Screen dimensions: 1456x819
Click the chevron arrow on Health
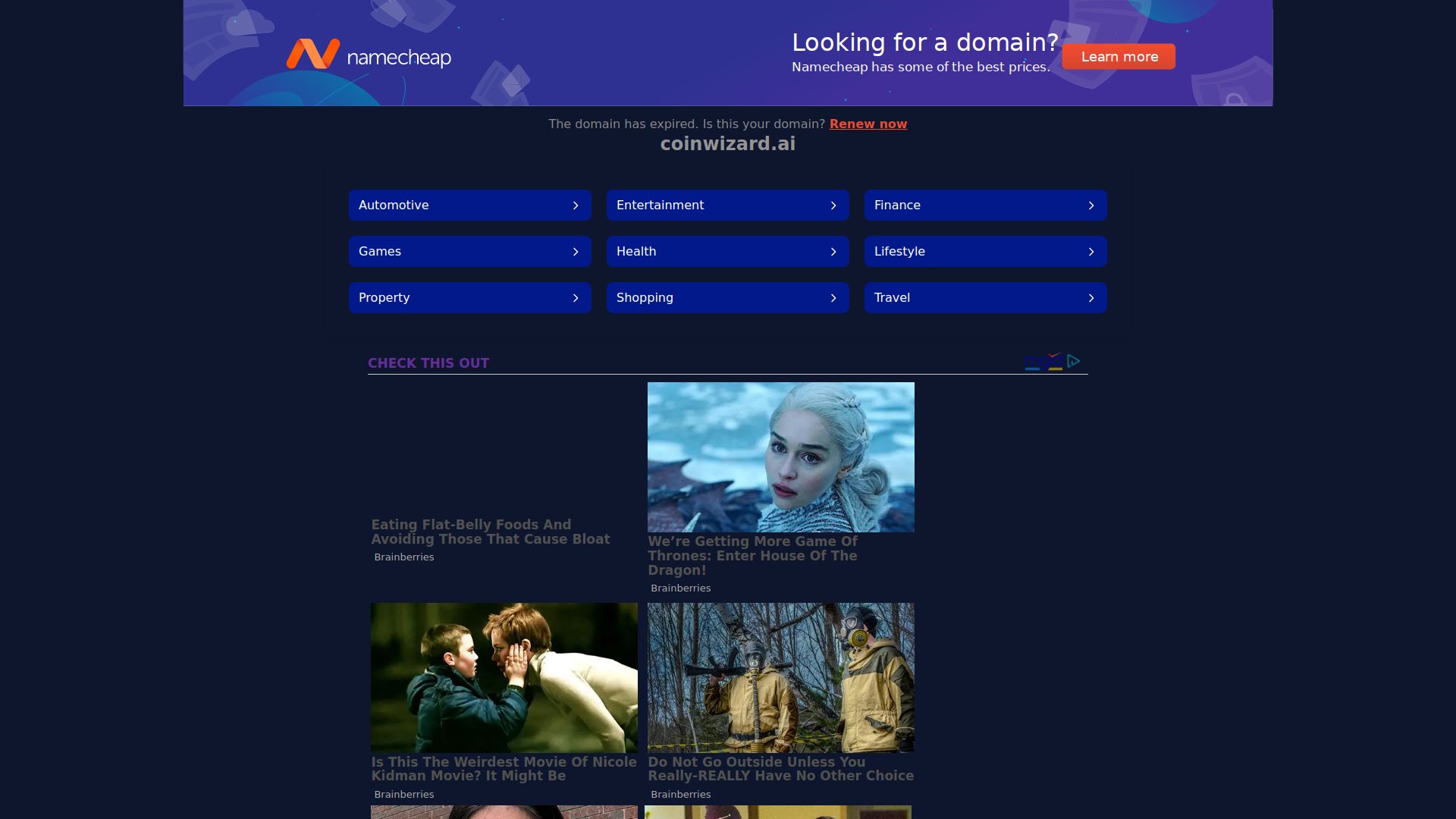(x=833, y=252)
